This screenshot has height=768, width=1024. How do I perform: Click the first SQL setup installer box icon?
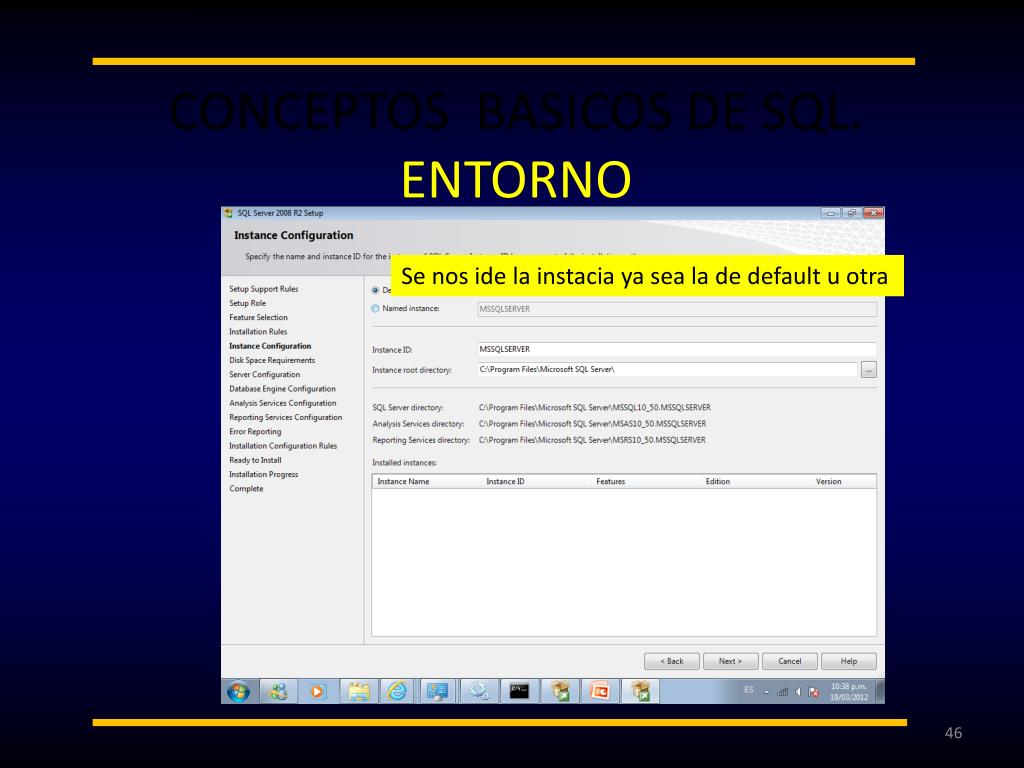[x=560, y=691]
